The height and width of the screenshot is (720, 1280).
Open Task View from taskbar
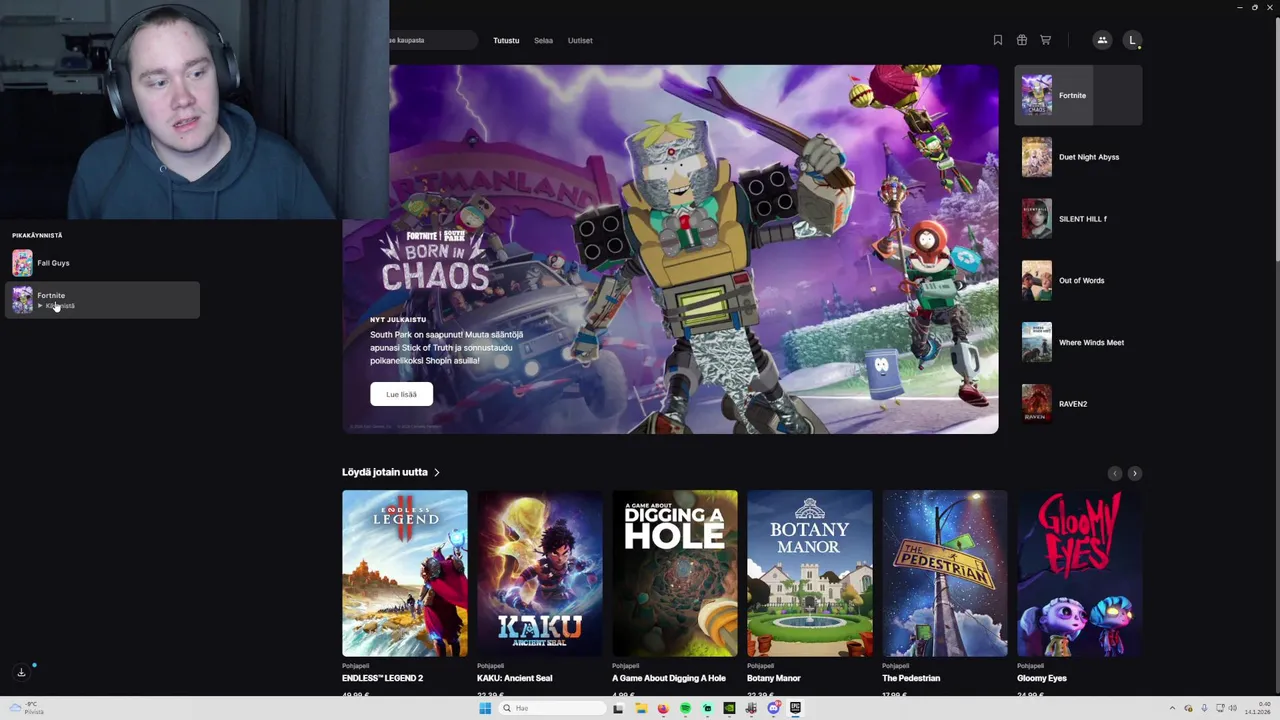(618, 708)
